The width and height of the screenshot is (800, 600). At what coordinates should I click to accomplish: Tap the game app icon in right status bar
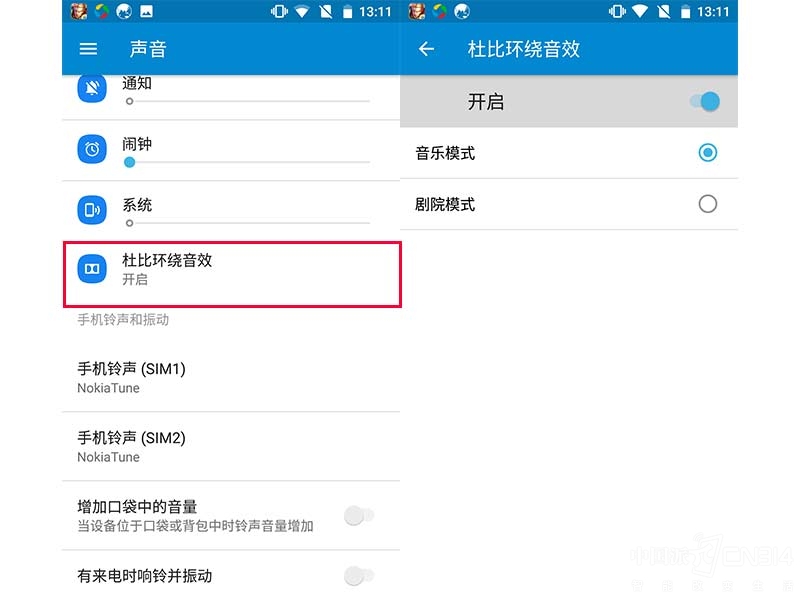coord(417,11)
